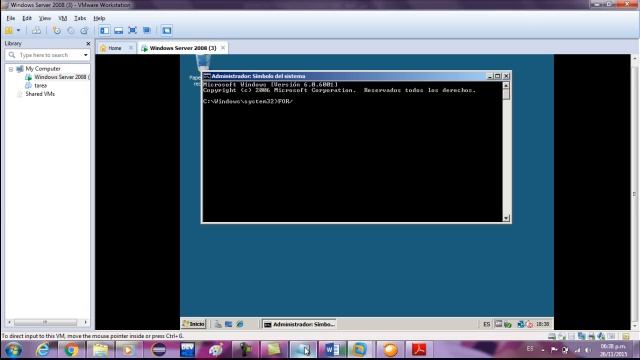The width and height of the screenshot is (640, 360).
Task: Toggle the thumbnail bar view icon
Action: click(118, 30)
